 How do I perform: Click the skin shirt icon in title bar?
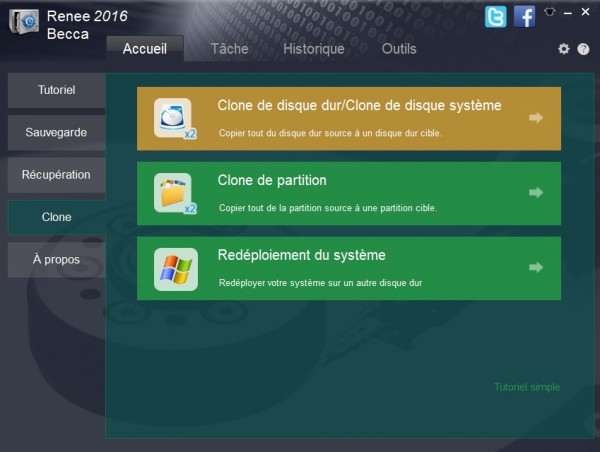549,12
